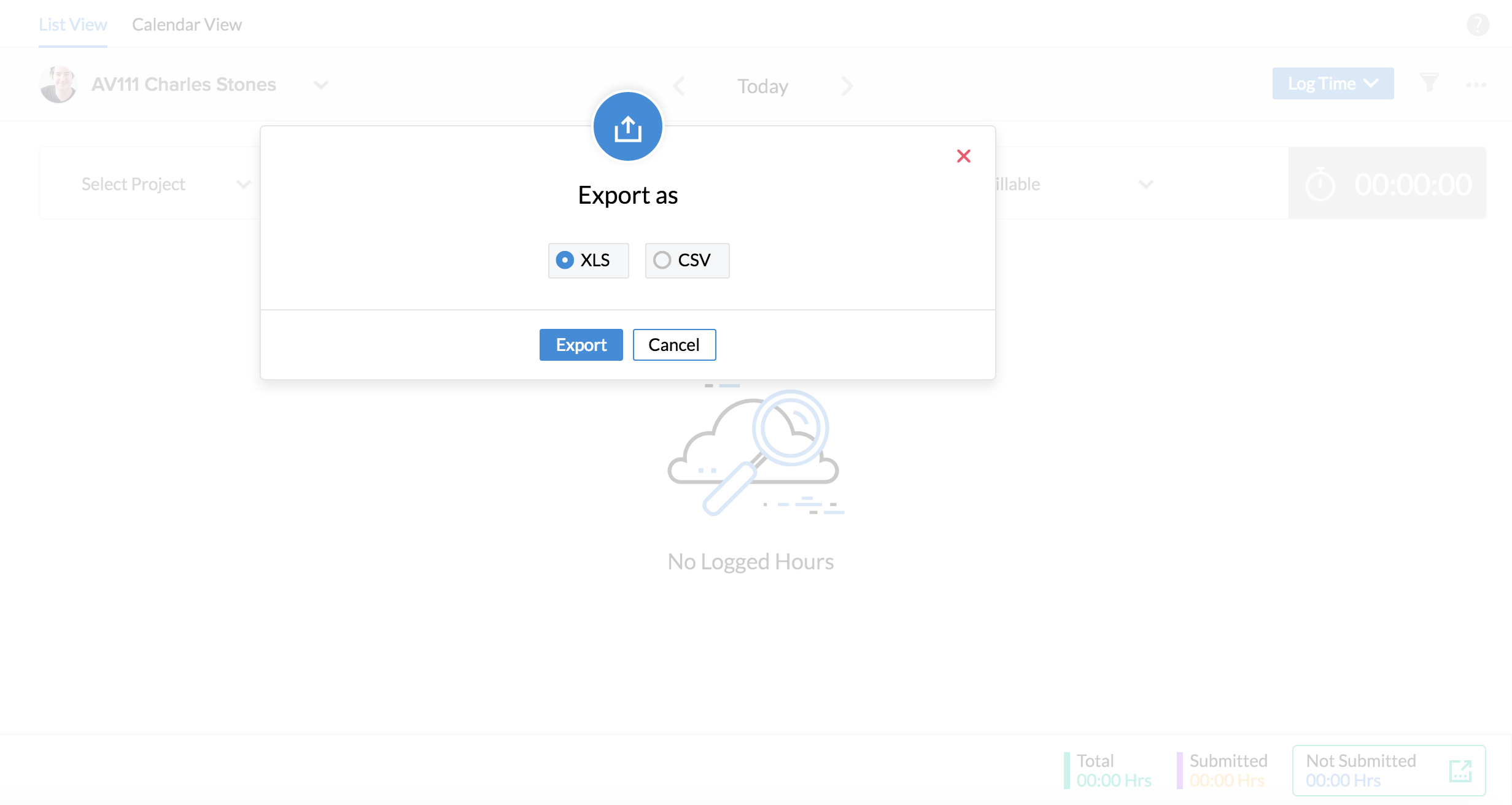This screenshot has width=1512, height=805.
Task: Click the blue export share icon
Action: coord(627,127)
